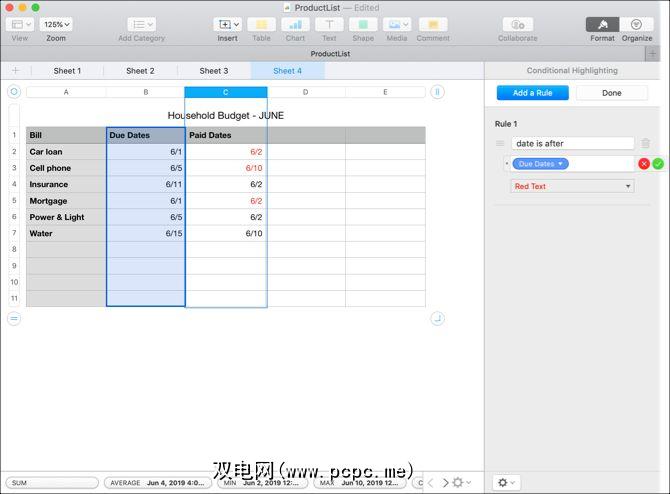Select column E header
The image size is (670, 494).
click(x=385, y=92)
